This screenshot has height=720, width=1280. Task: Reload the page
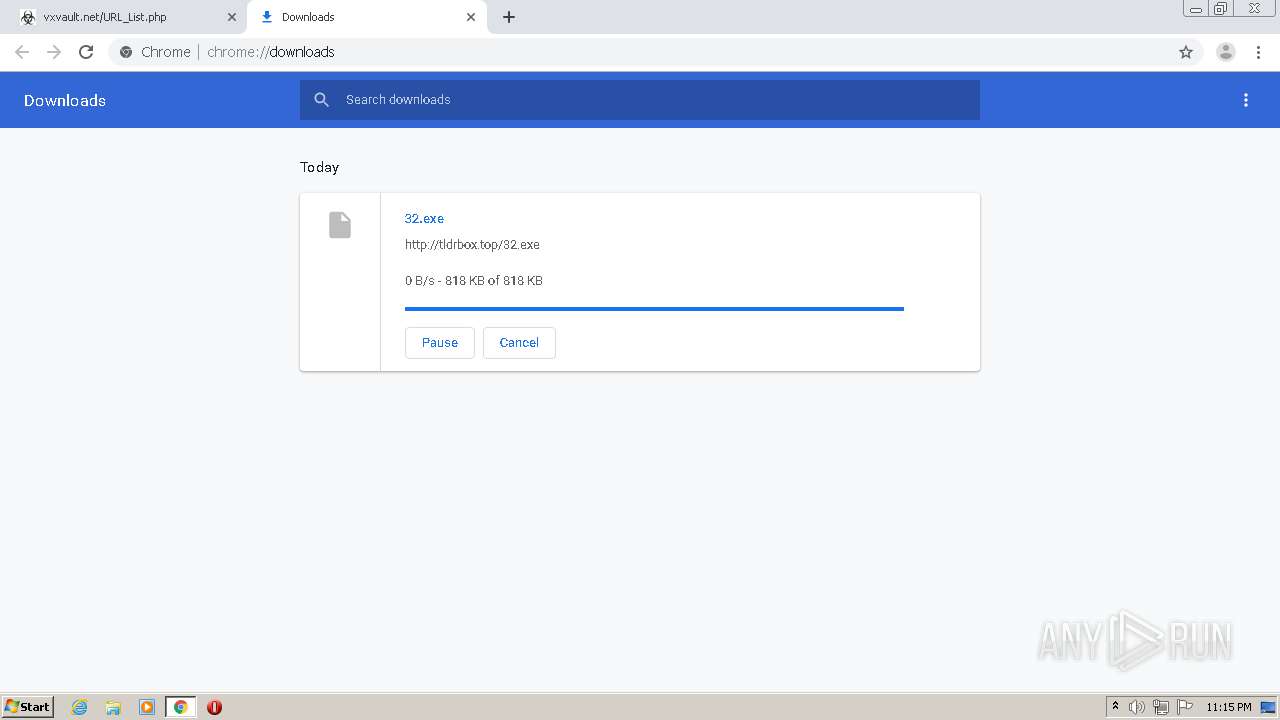(86, 52)
